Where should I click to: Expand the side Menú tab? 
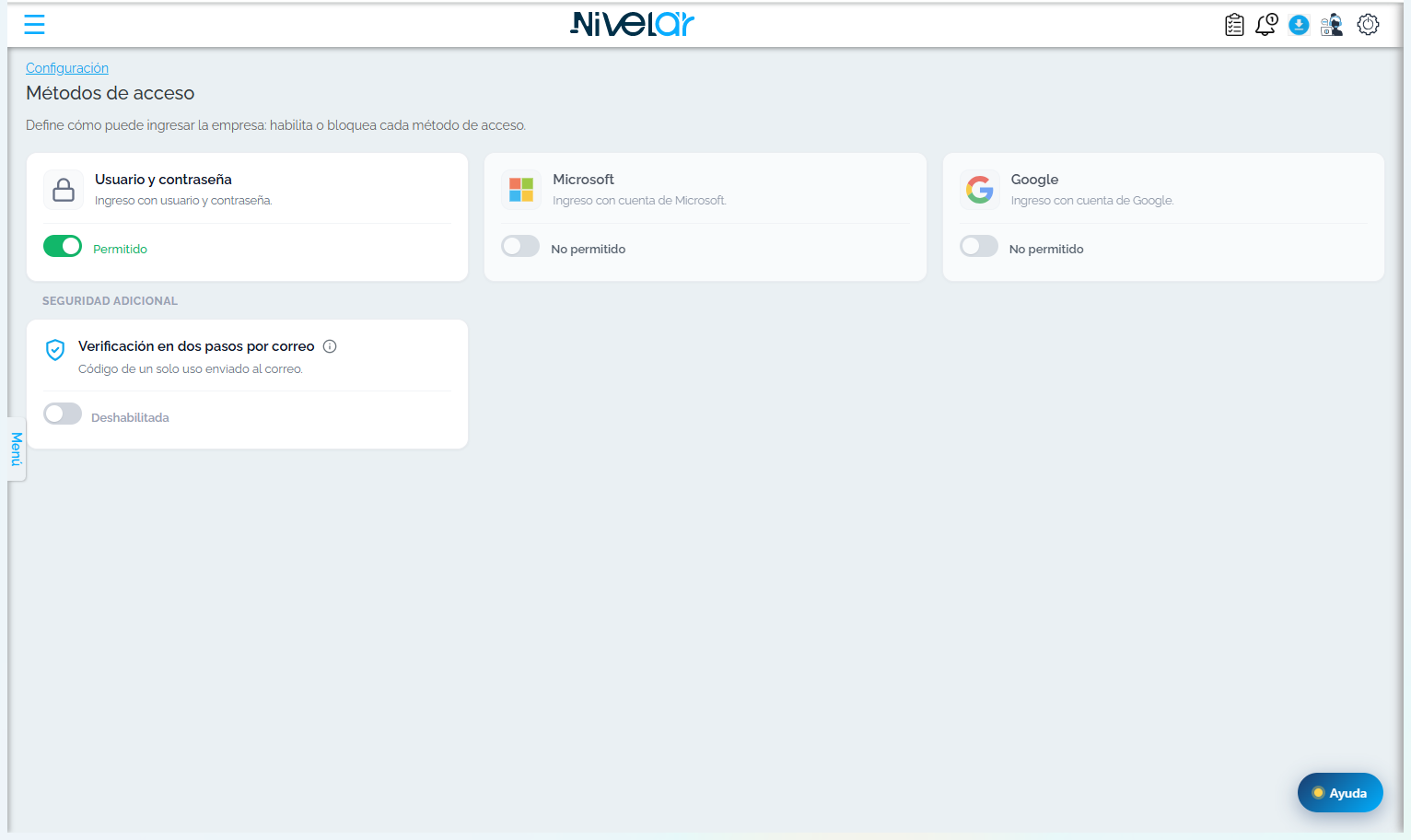click(17, 449)
